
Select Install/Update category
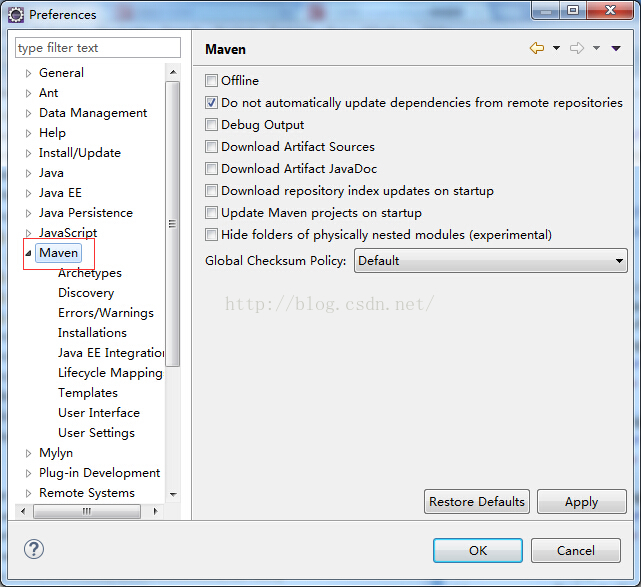click(x=80, y=153)
